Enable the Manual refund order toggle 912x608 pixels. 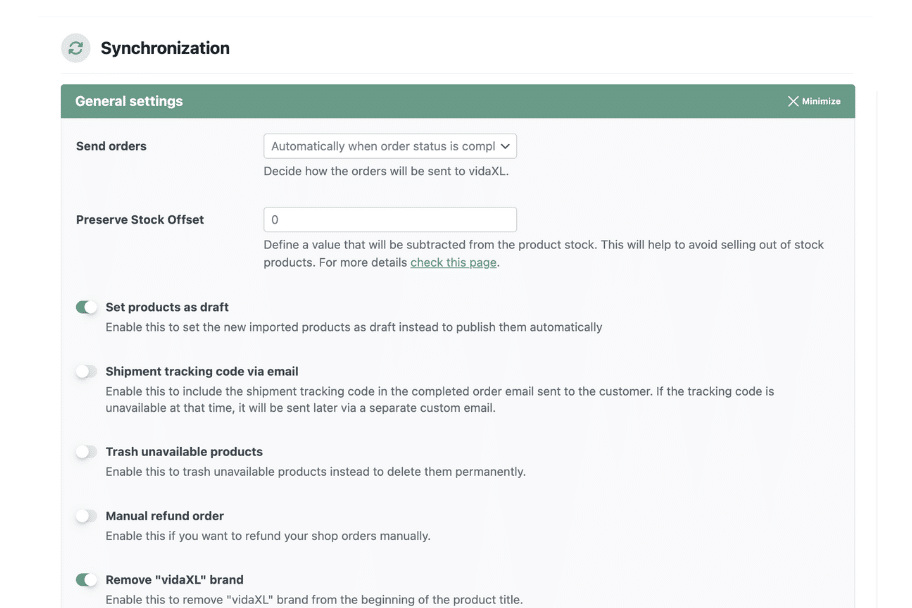87,516
